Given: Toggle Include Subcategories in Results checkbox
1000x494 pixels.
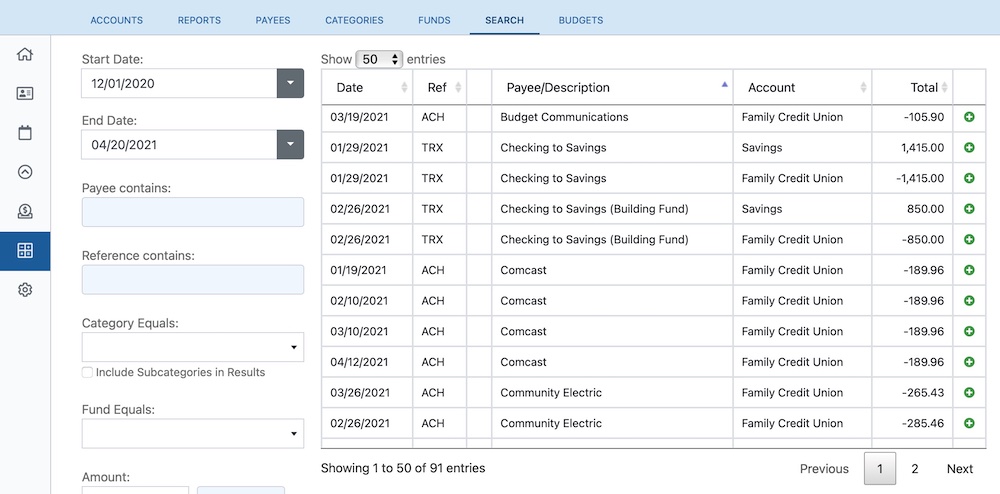Looking at the screenshot, I should coord(87,372).
